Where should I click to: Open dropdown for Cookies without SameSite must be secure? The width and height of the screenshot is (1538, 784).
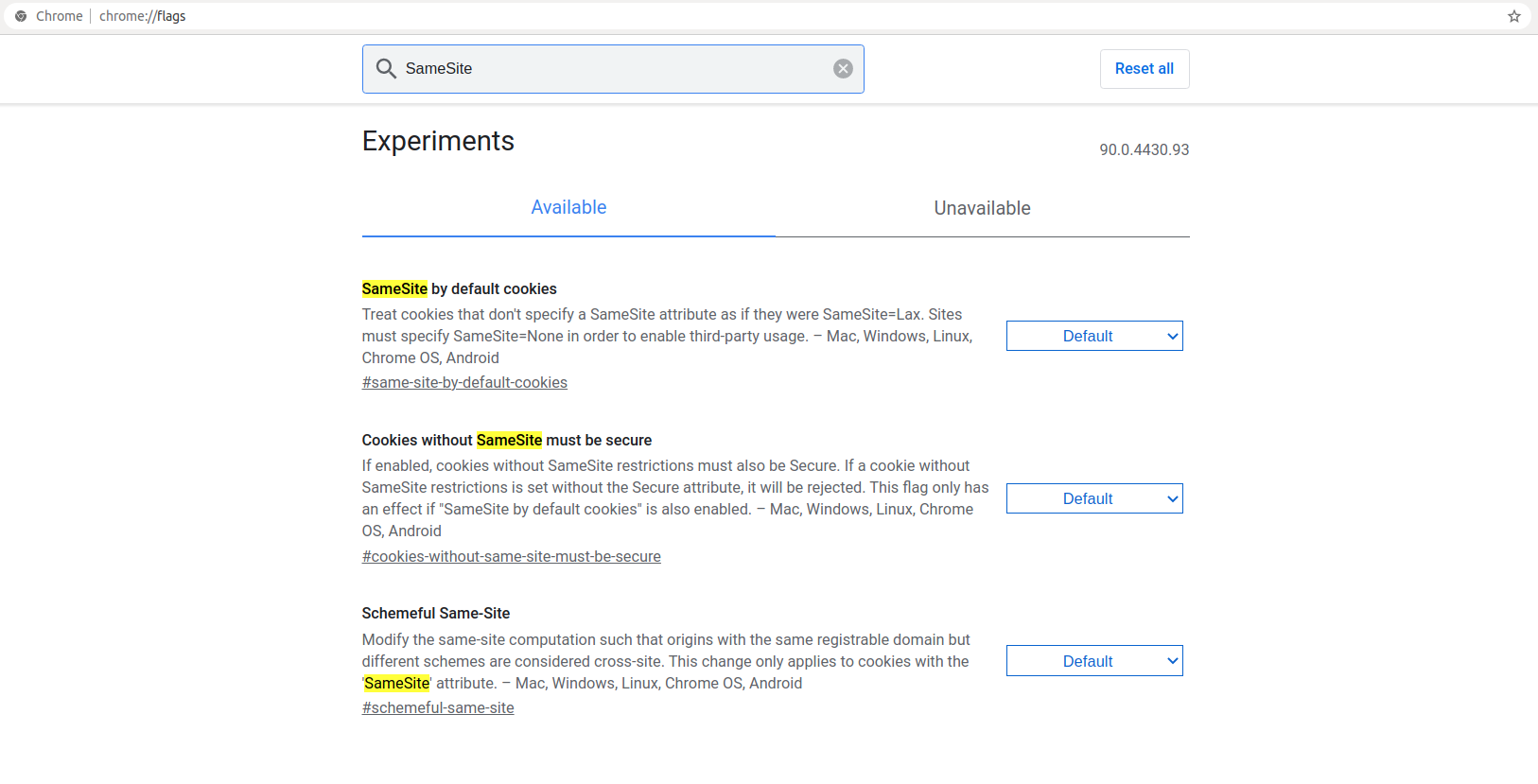click(1094, 498)
